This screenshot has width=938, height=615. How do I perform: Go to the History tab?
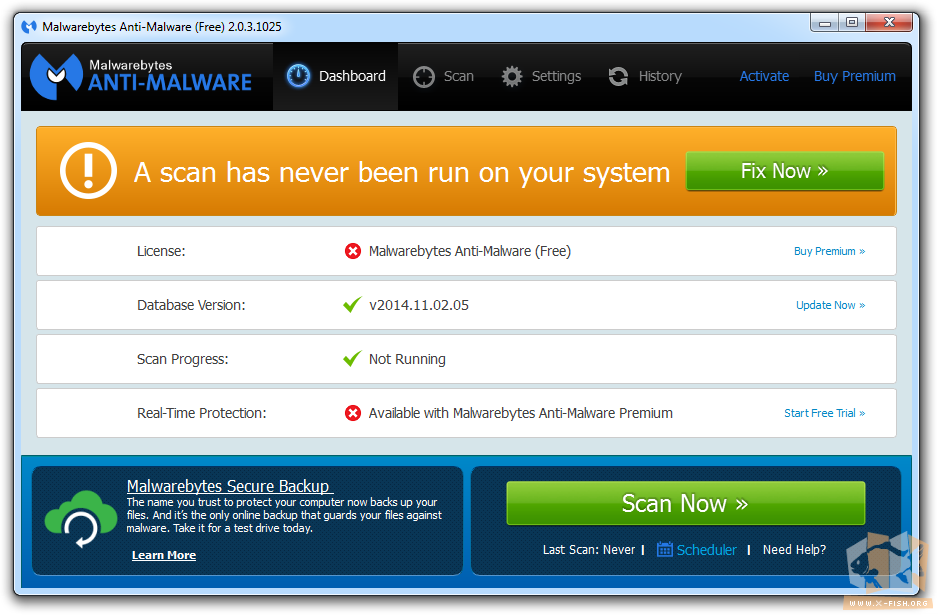coord(645,76)
